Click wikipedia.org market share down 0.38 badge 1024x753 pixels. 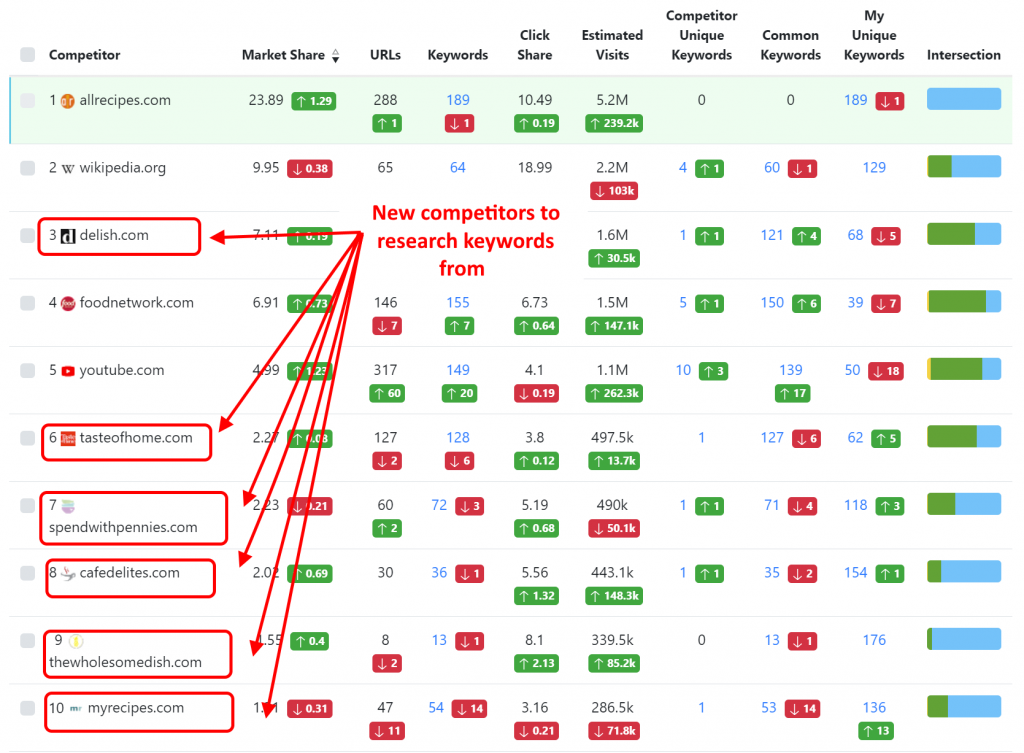click(310, 168)
